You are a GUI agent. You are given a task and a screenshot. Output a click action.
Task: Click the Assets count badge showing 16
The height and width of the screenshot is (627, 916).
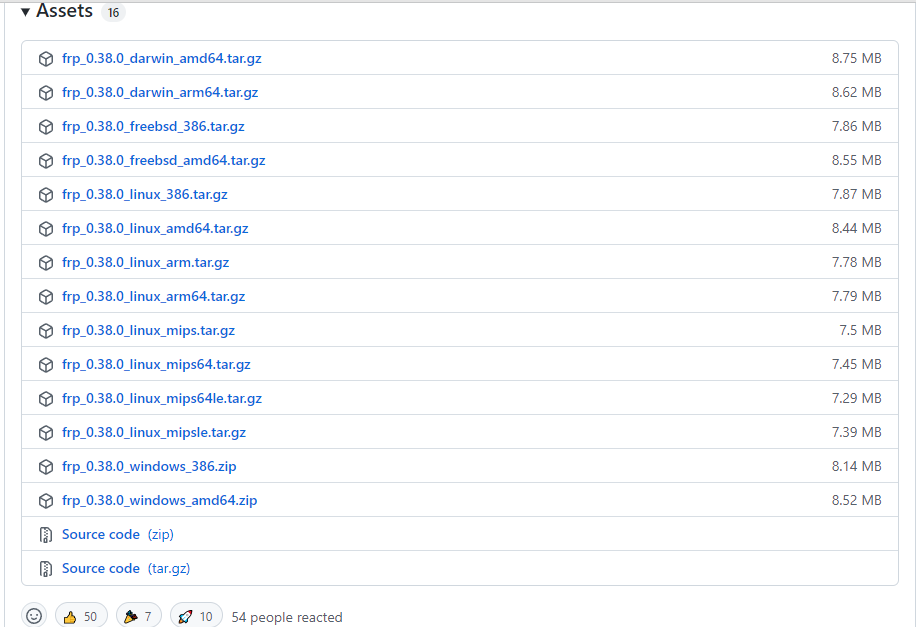pyautogui.click(x=113, y=13)
